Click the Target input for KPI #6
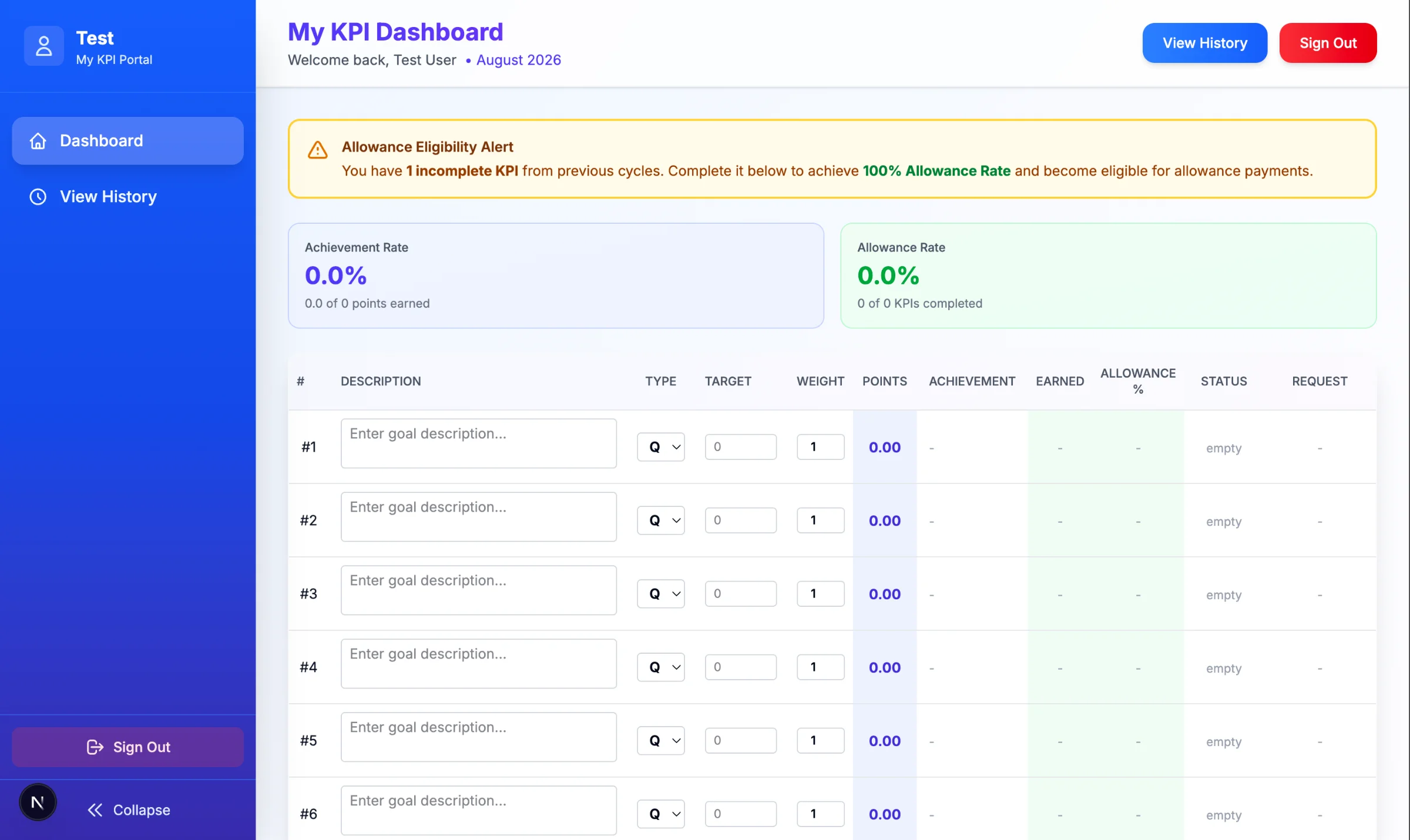Image resolution: width=1410 pixels, height=840 pixels. [x=741, y=814]
